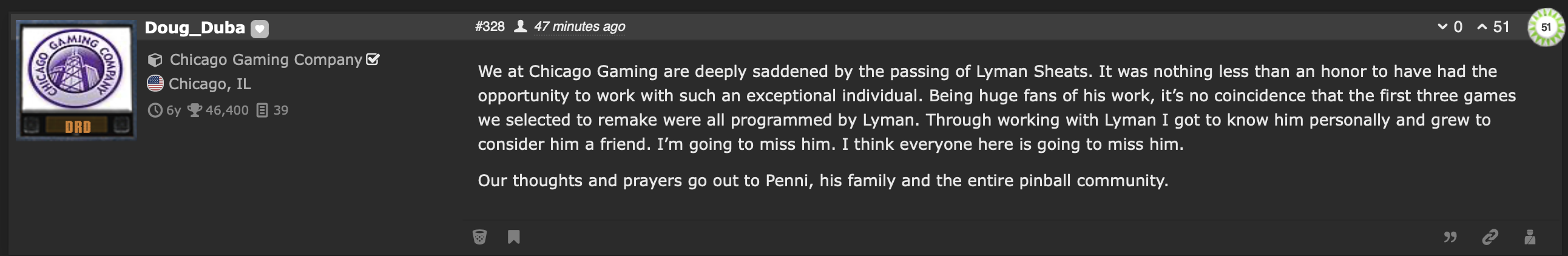
Task: Click the clock icon beside 6y
Action: point(155,110)
